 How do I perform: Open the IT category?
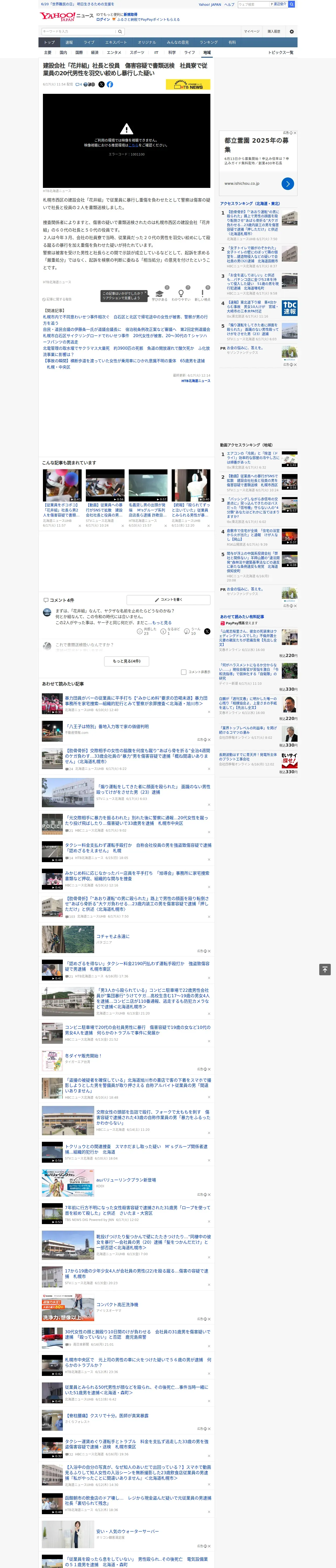point(156,52)
